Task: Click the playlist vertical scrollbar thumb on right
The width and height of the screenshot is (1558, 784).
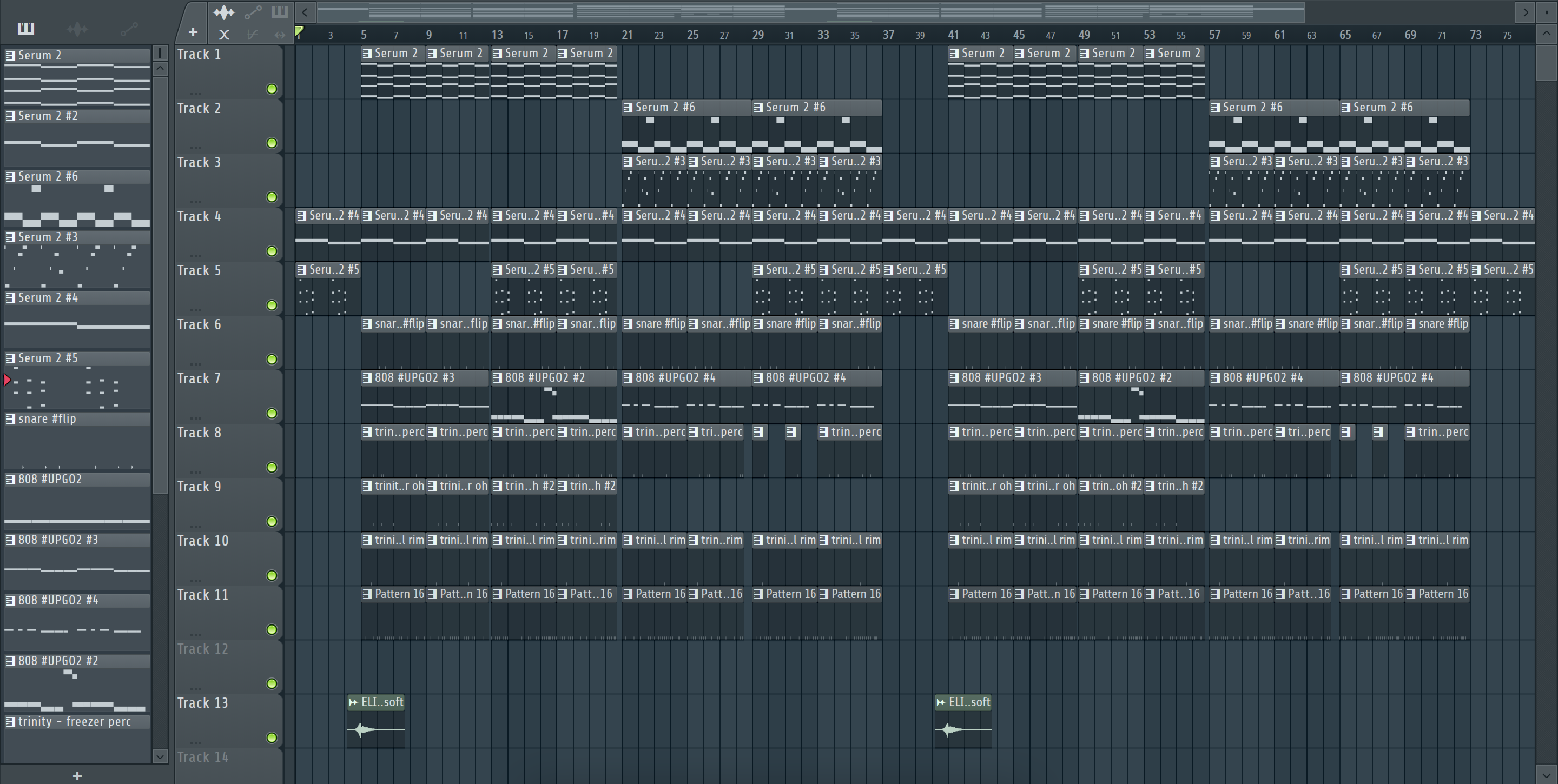Action: 1547,63
